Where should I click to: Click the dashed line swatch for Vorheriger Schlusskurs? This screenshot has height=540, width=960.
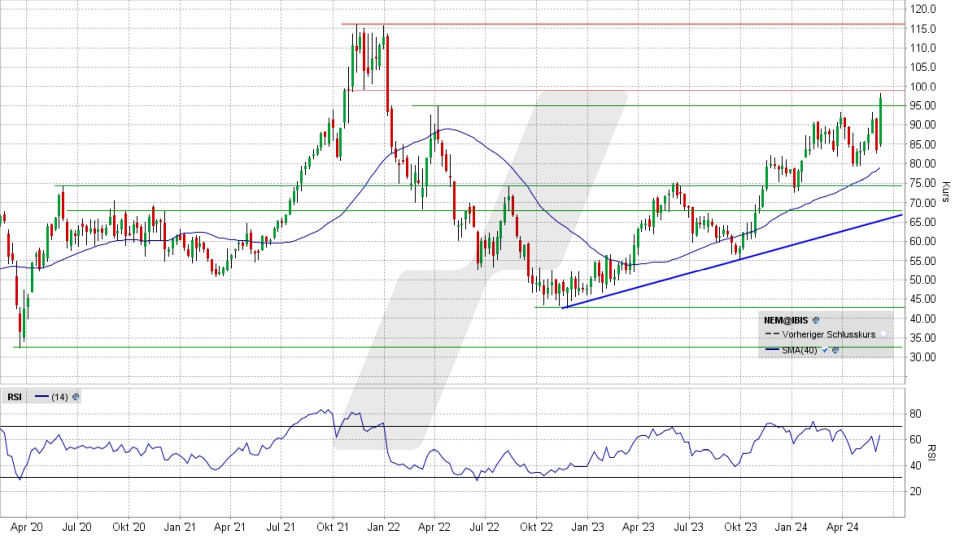pos(772,334)
